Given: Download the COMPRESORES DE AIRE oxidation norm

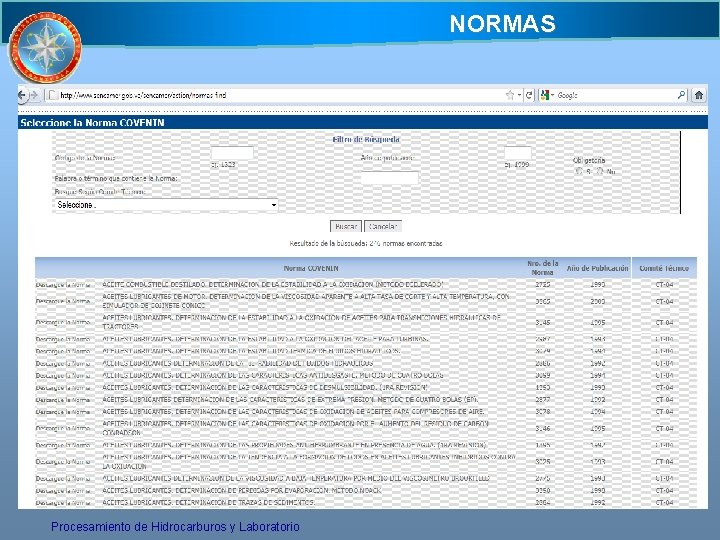Looking at the screenshot, I should click(63, 412).
